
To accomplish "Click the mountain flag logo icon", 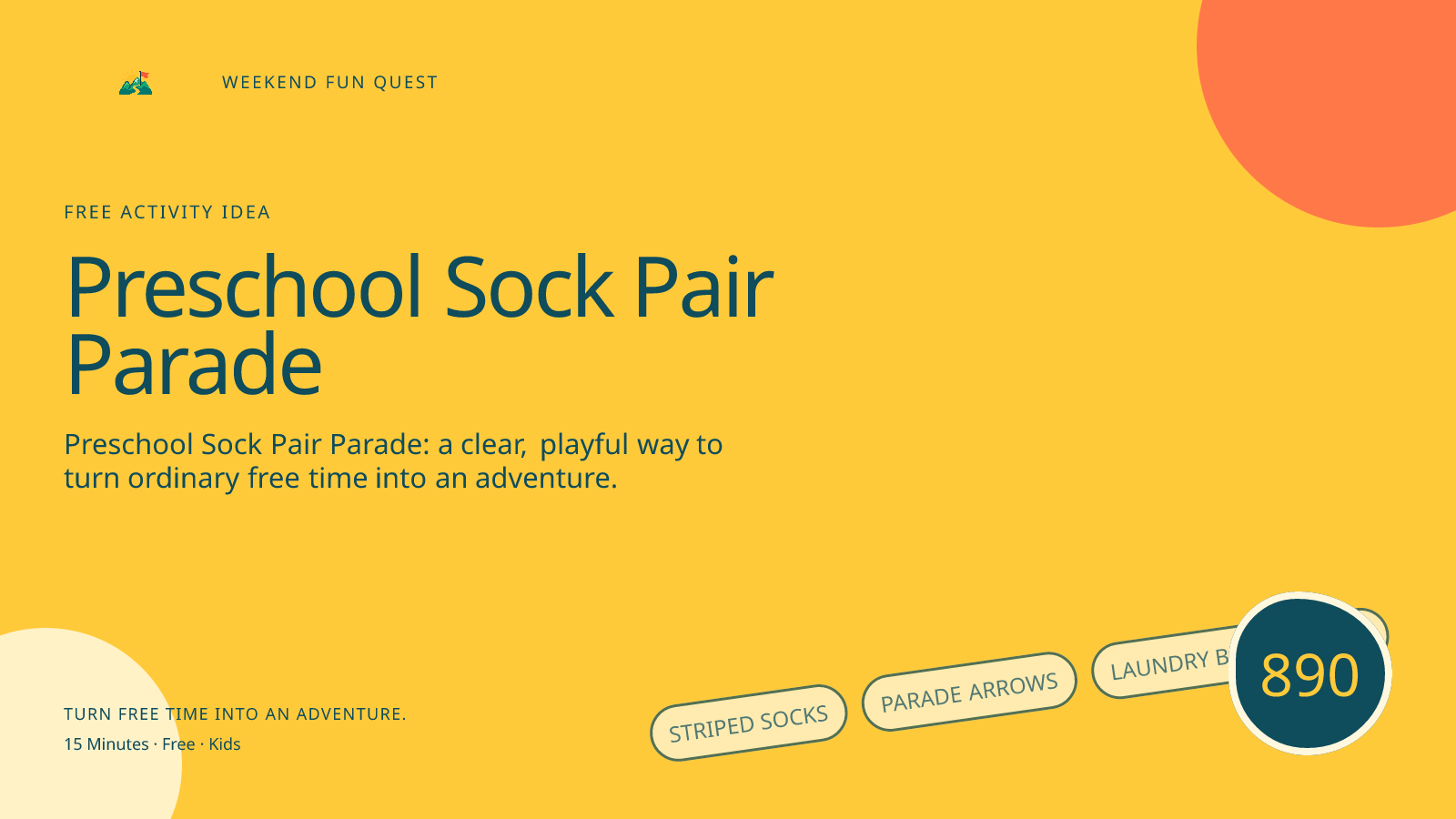I will [136, 83].
